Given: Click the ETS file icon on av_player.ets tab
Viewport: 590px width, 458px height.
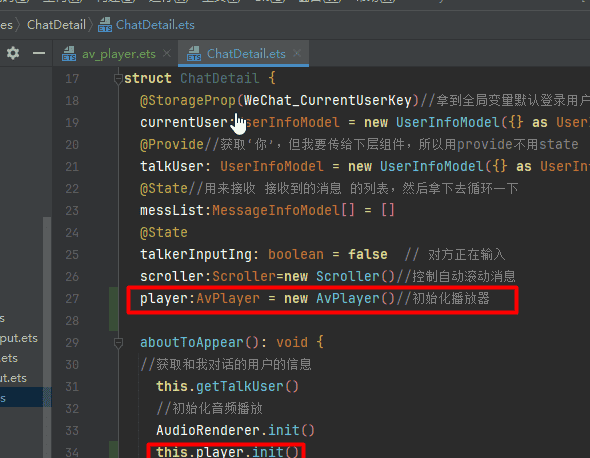Looking at the screenshot, I should pyautogui.click(x=69, y=54).
